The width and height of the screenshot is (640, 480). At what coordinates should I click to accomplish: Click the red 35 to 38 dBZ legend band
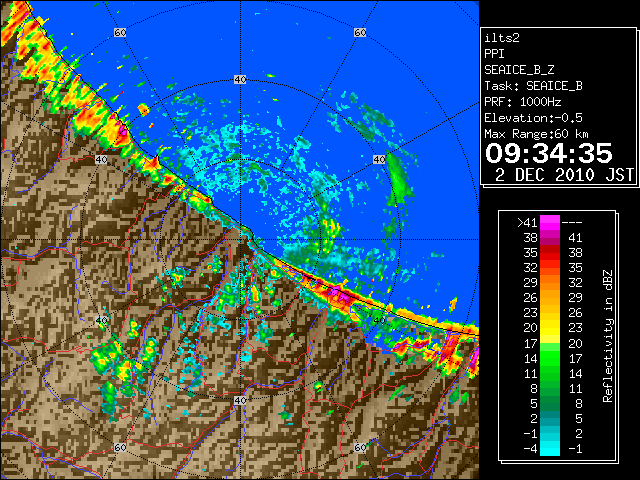tap(550, 253)
